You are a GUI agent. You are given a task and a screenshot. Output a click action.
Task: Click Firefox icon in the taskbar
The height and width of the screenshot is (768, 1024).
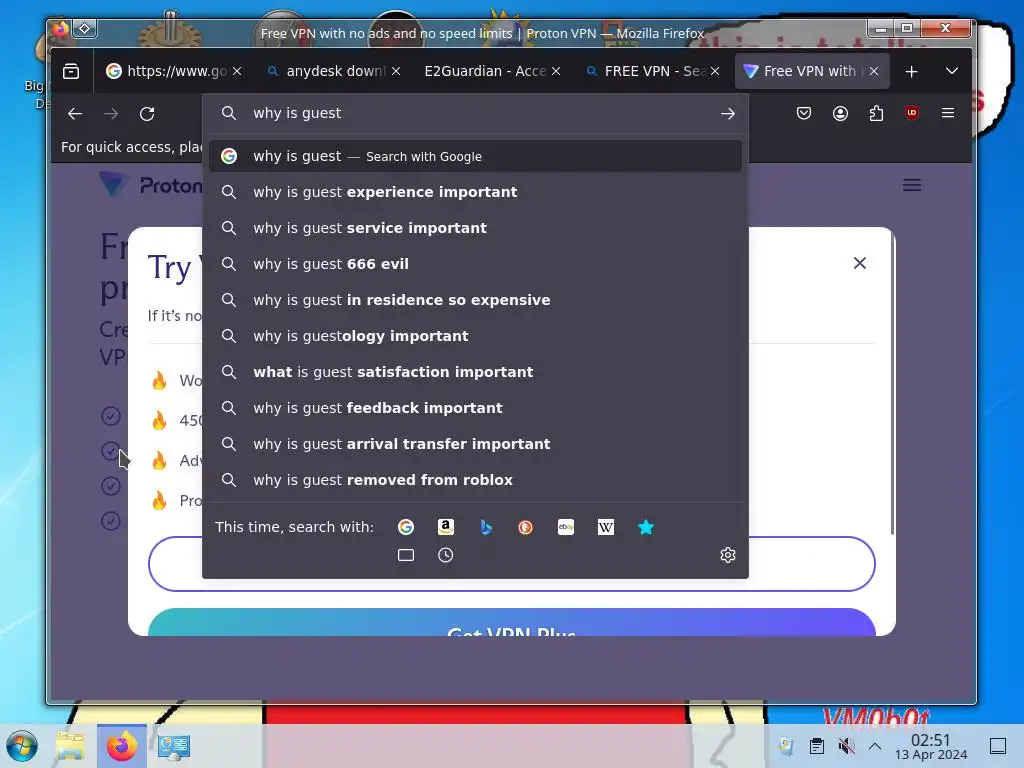(x=121, y=746)
